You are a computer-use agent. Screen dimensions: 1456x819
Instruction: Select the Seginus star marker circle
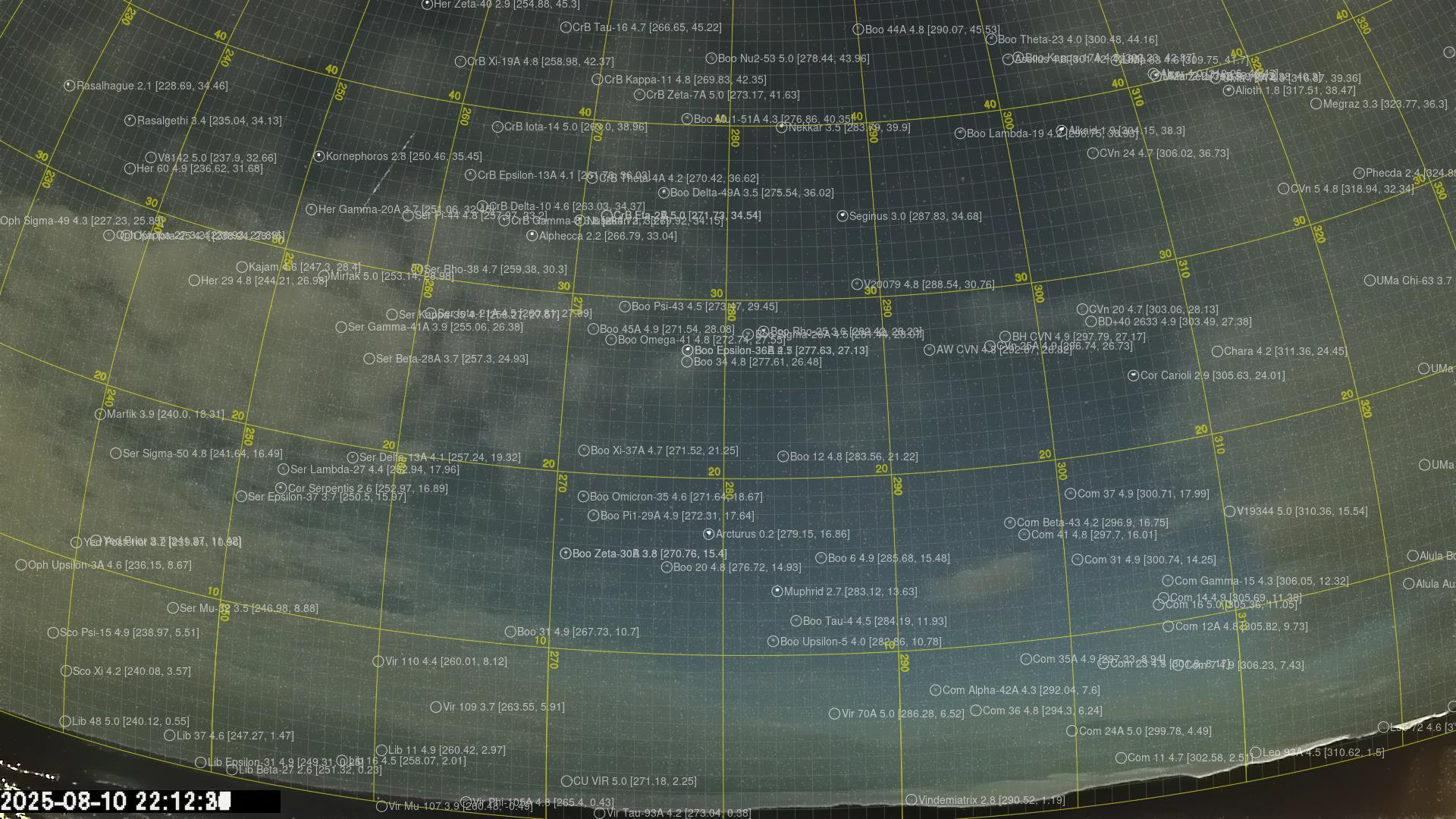tap(842, 216)
